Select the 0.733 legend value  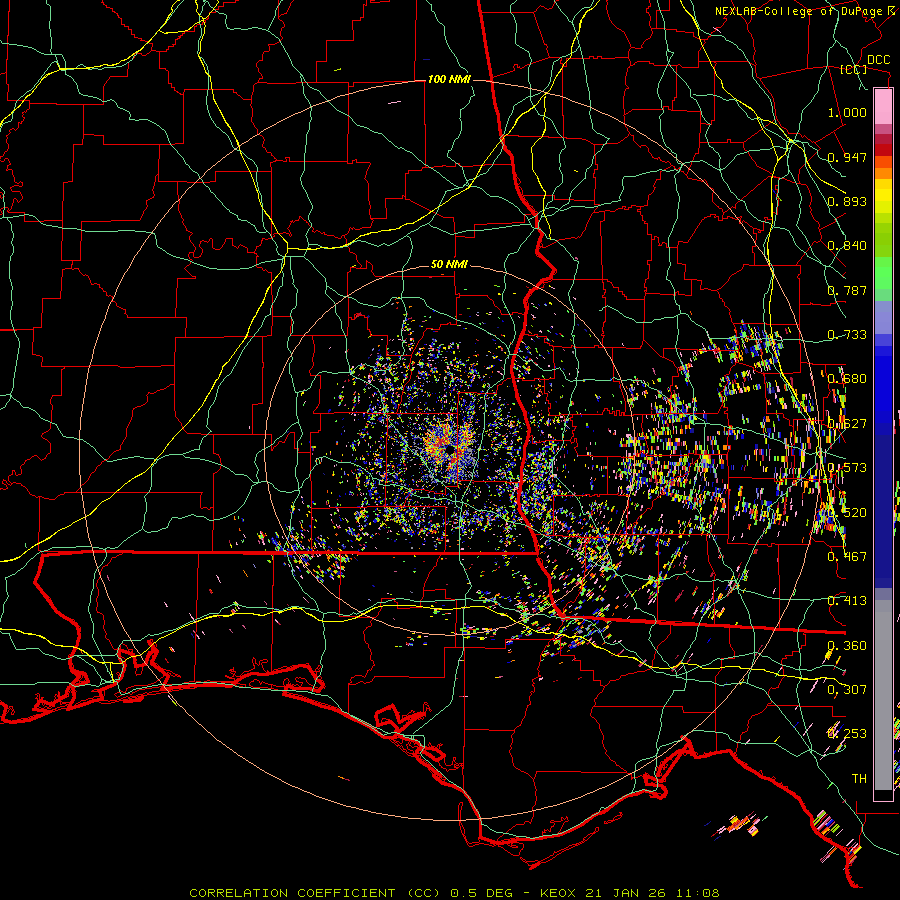point(847,335)
